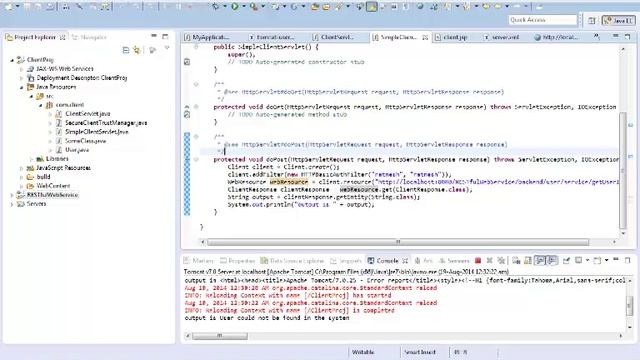Switch to the MyApplicat... editor tab
Image resolution: width=640 pixels, height=360 pixels.
pos(207,37)
